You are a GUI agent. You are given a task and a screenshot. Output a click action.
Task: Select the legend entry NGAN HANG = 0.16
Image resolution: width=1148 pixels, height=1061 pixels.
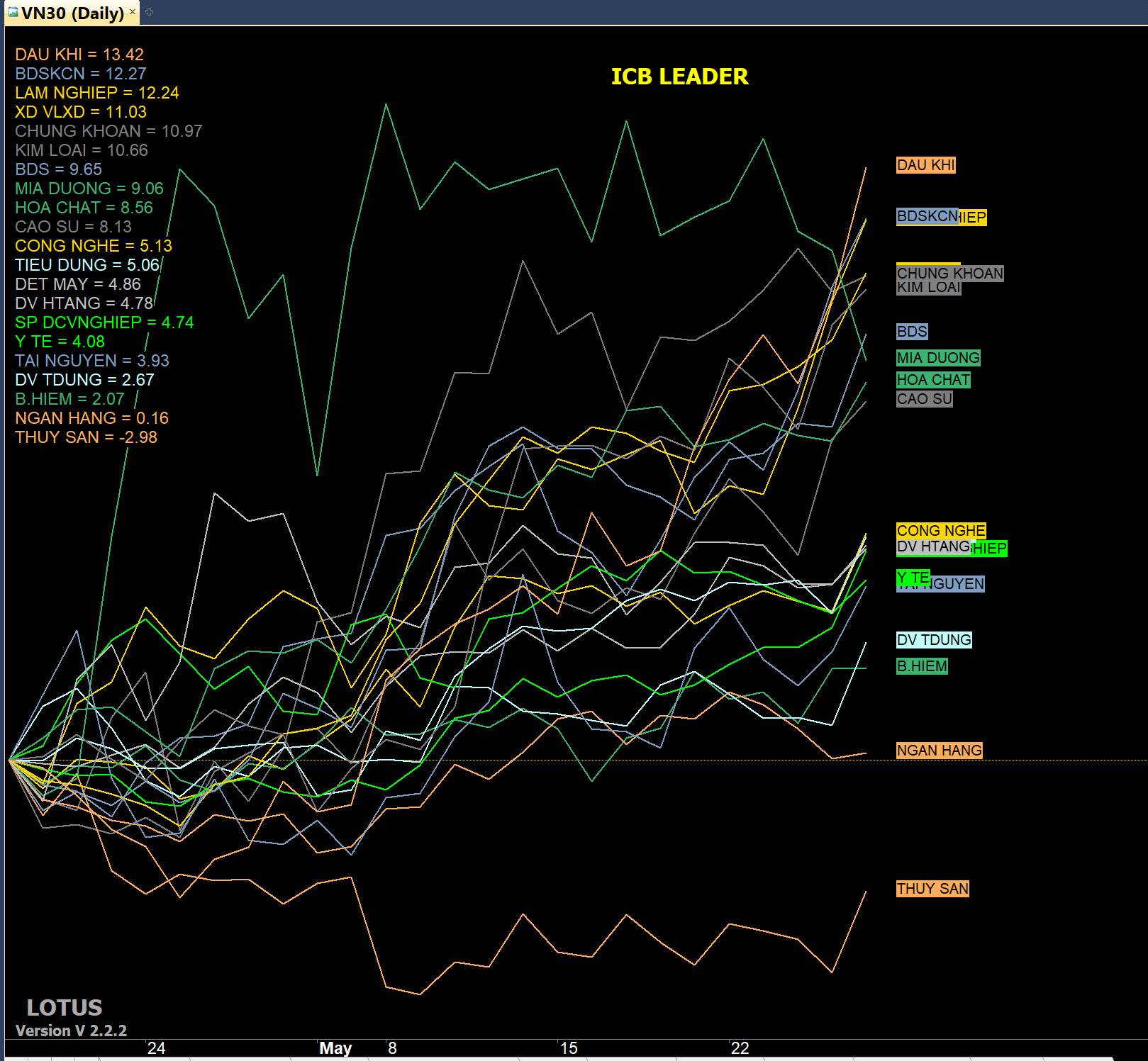pyautogui.click(x=92, y=418)
